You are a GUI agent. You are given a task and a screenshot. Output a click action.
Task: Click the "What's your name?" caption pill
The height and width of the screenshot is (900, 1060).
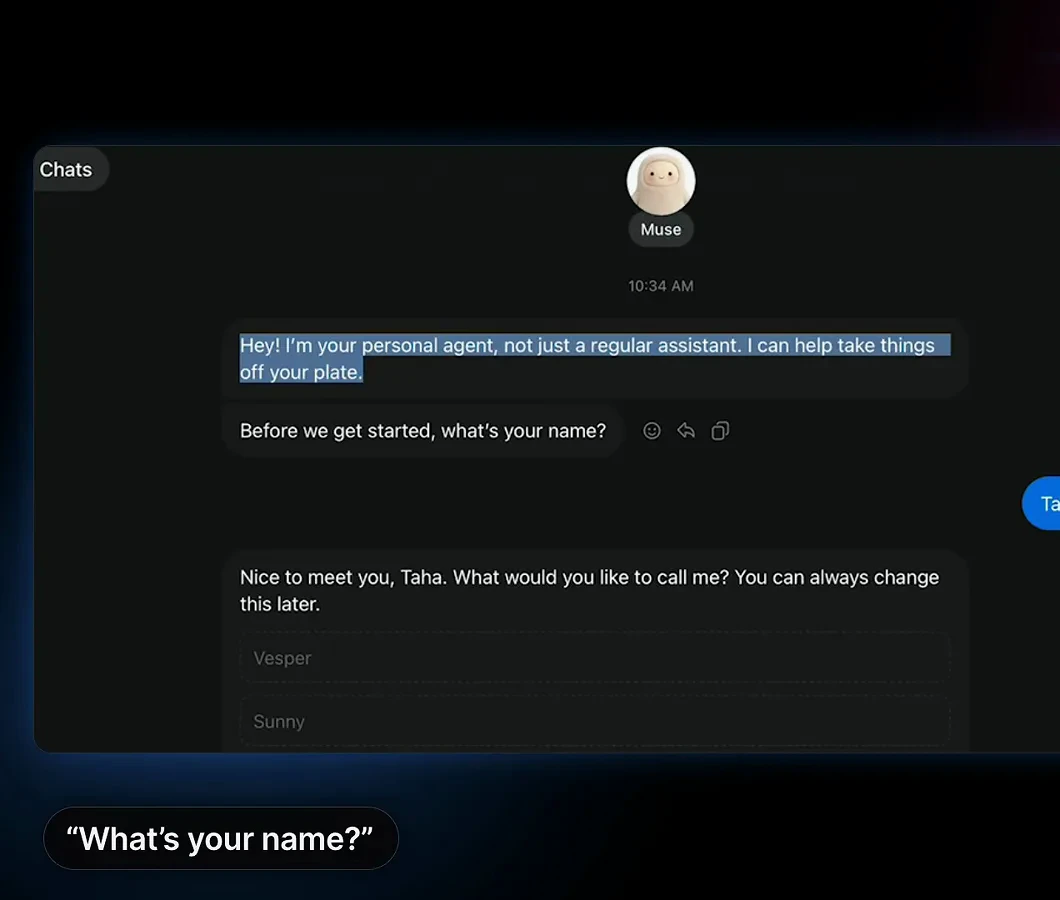220,838
